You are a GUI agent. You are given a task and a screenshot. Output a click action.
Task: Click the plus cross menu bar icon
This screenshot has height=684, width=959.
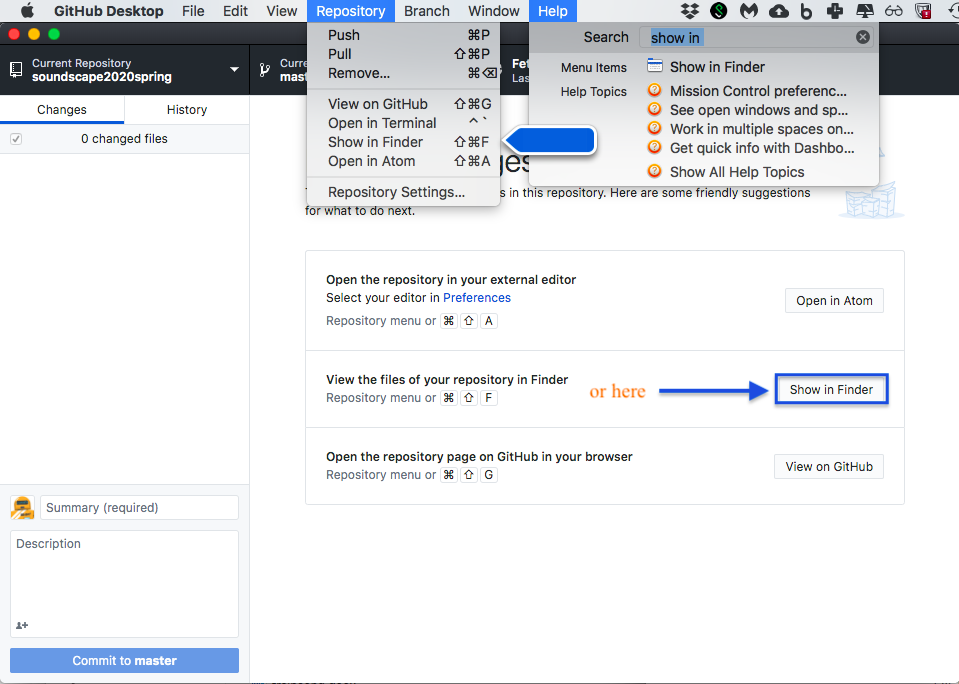pyautogui.click(x=834, y=10)
